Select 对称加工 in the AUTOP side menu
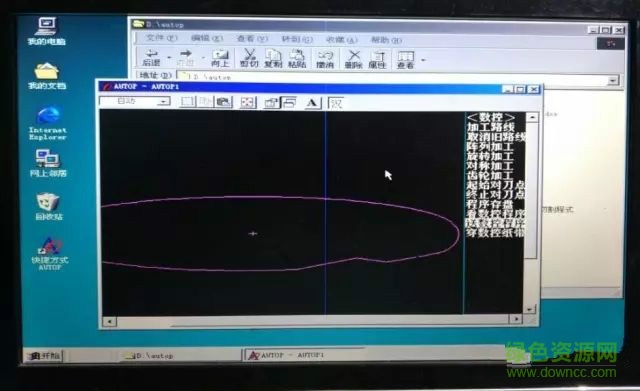The width and height of the screenshot is (640, 391). pos(490,166)
